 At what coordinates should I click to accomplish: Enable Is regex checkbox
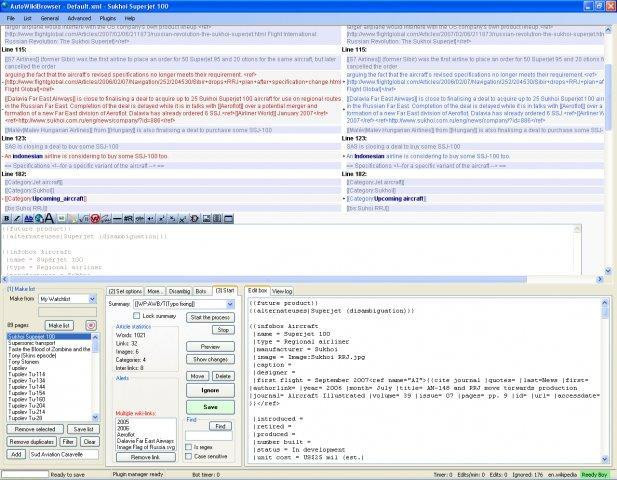(x=188, y=447)
